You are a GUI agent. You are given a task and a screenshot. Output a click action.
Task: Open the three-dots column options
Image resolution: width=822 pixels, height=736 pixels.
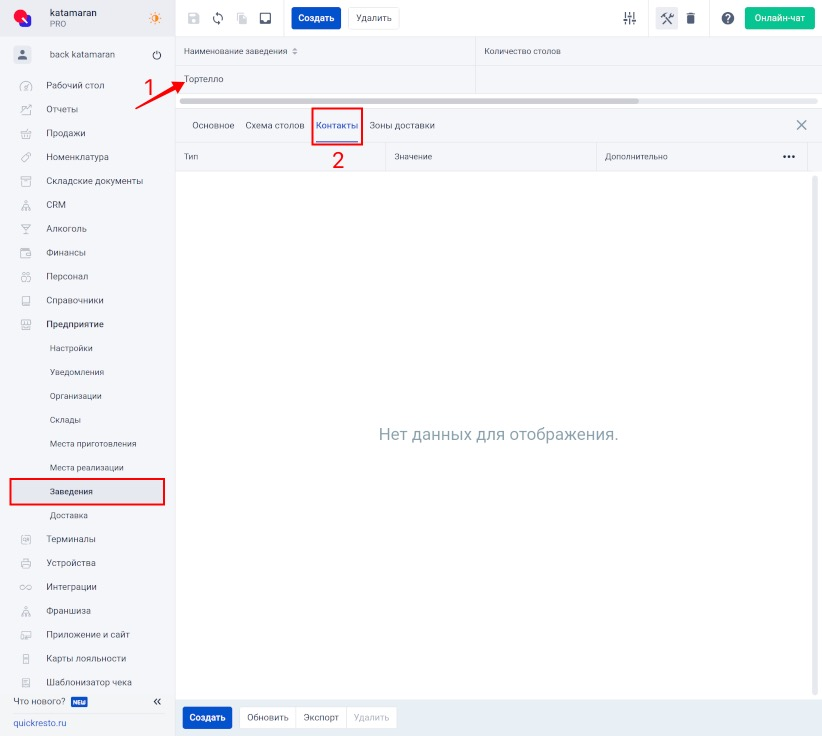click(789, 156)
